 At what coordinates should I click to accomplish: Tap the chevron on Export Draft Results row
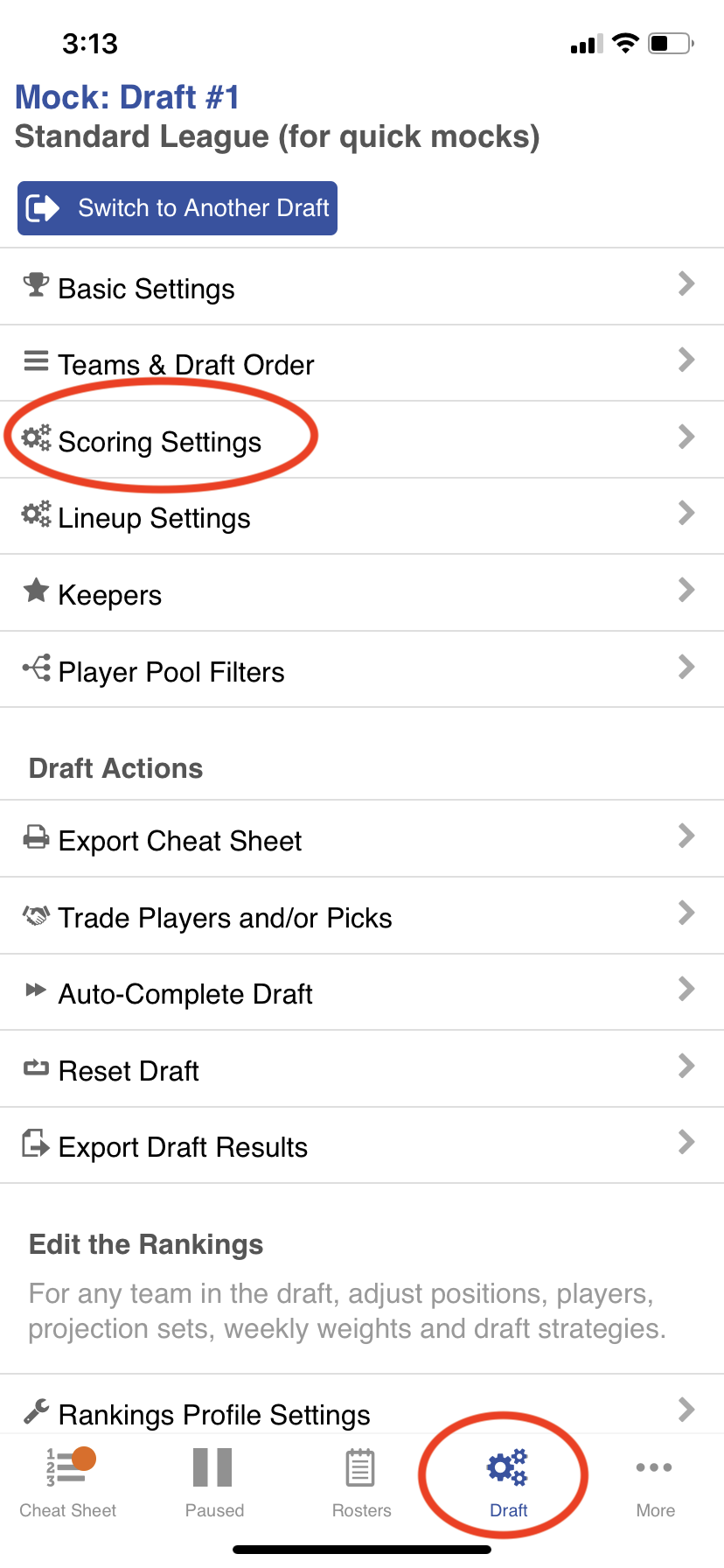(686, 1142)
